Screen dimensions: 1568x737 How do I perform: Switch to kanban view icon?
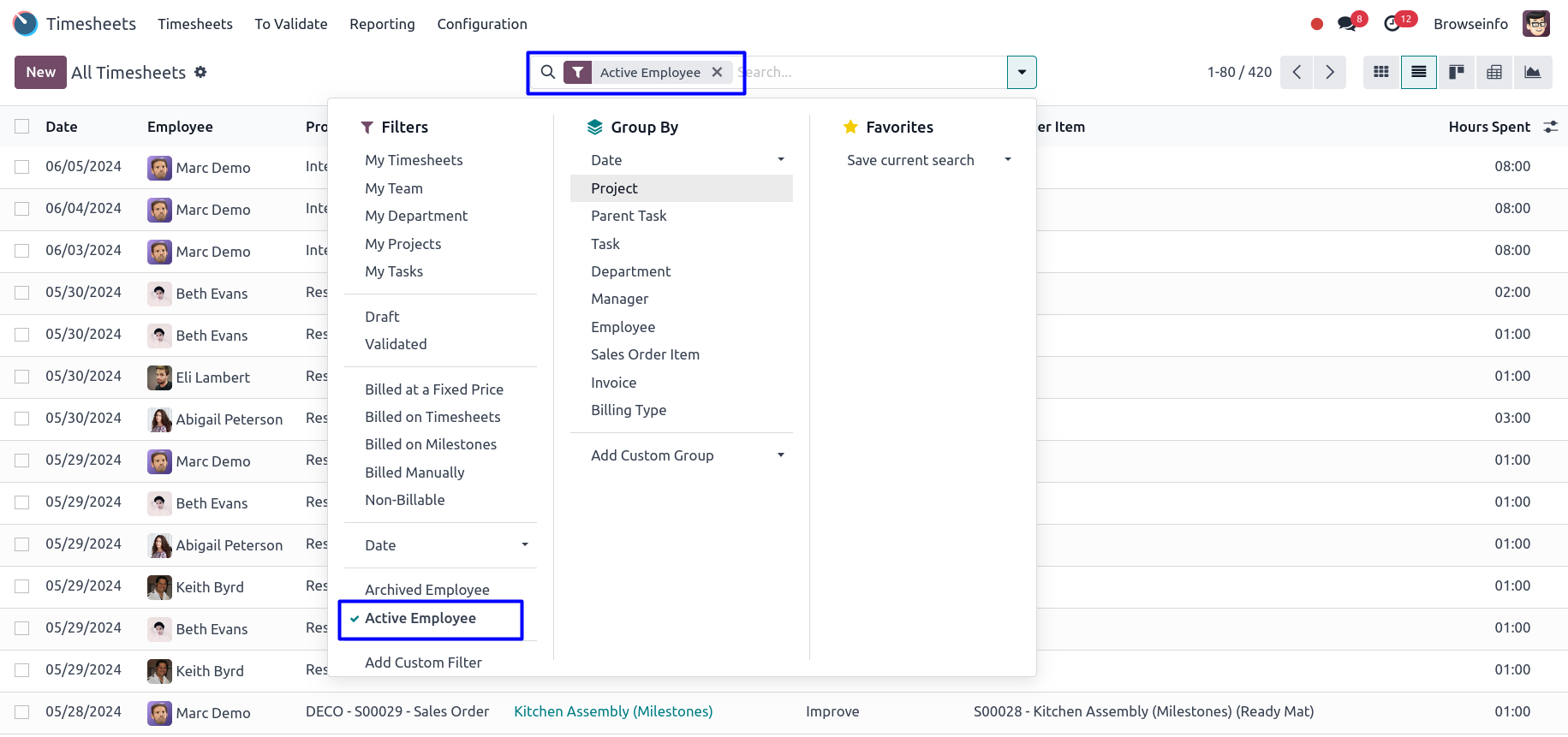pyautogui.click(x=1456, y=72)
